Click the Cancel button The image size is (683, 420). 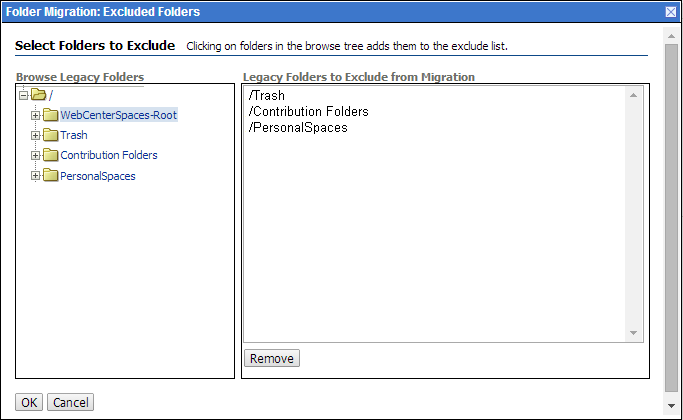(71, 402)
